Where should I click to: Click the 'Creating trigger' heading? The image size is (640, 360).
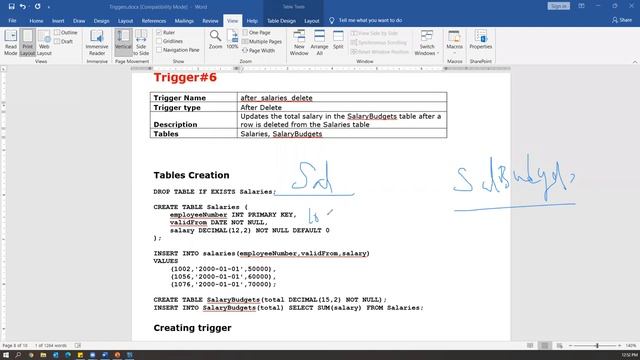[x=192, y=328]
